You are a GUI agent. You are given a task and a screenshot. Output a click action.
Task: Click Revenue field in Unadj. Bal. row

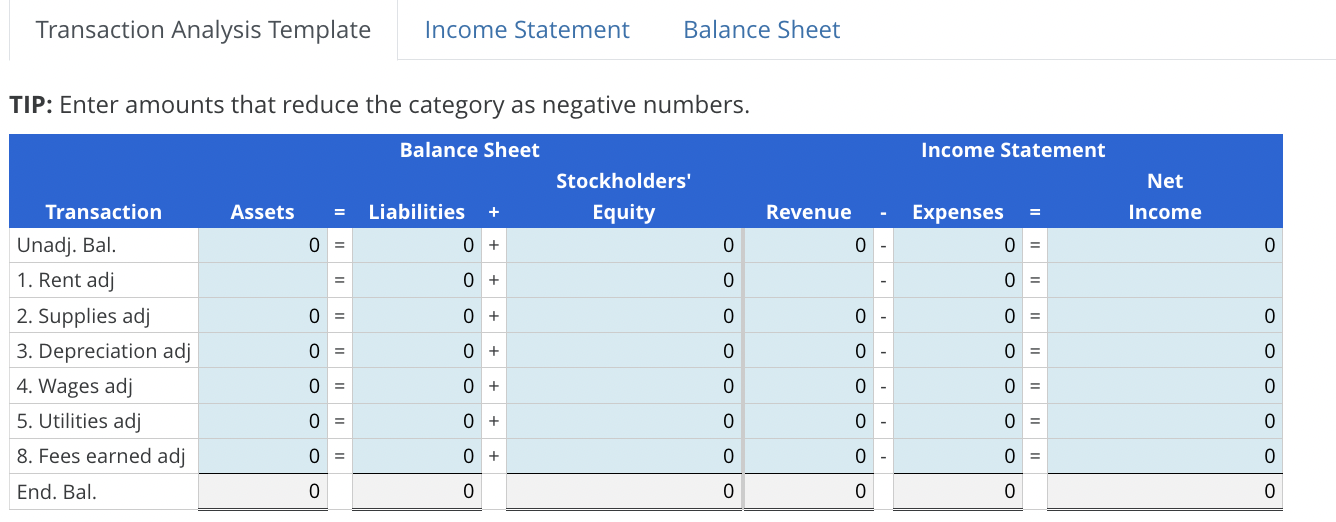tap(808, 245)
